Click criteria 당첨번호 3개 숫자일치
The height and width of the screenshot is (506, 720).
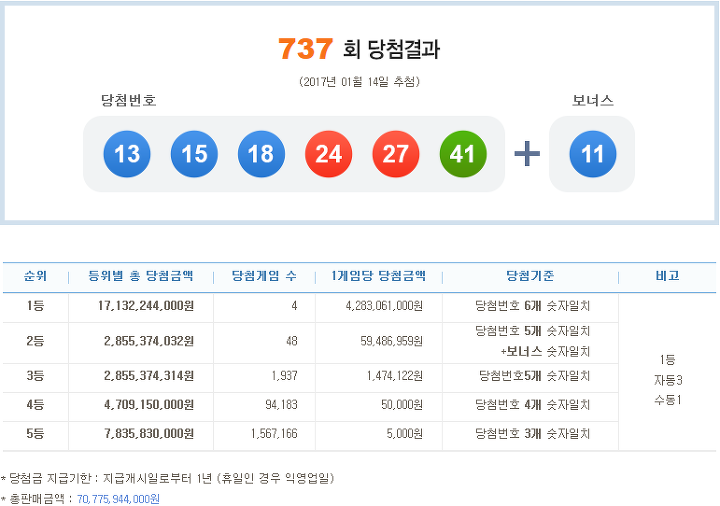(x=532, y=434)
